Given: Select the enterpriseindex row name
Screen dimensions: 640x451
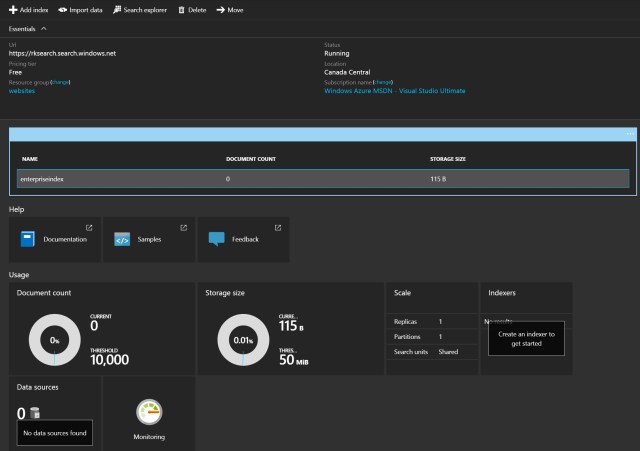Looking at the screenshot, I should [x=42, y=179].
